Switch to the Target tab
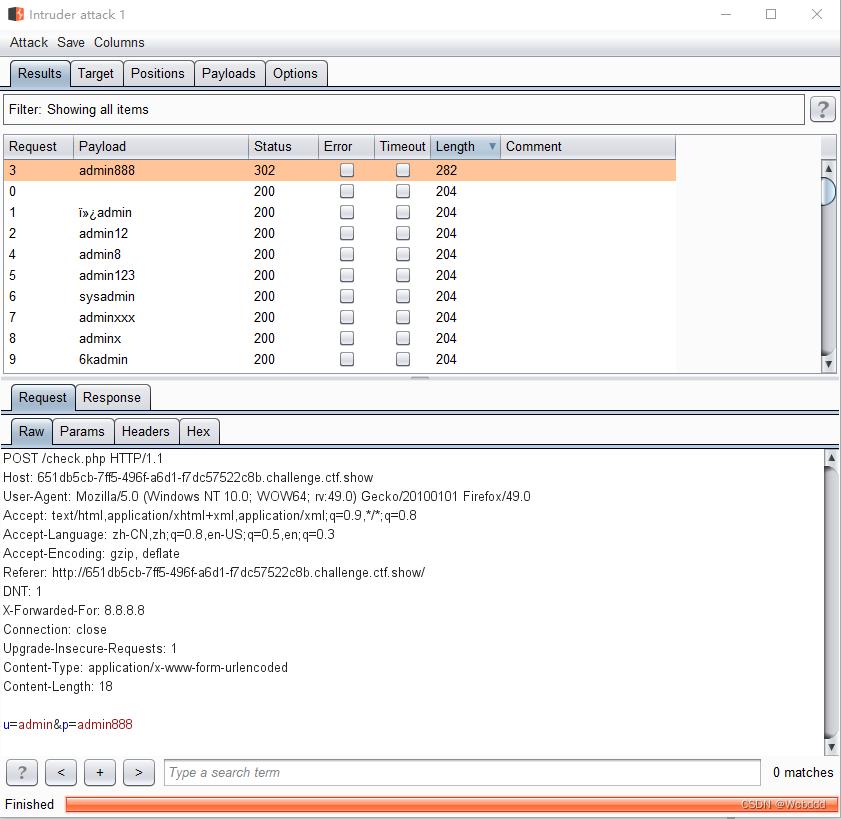841x819 pixels. tap(96, 73)
